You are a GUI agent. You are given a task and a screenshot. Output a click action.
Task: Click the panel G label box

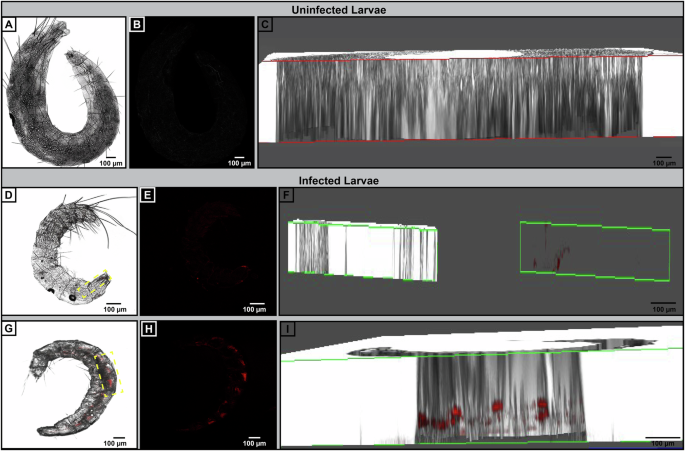(10, 328)
